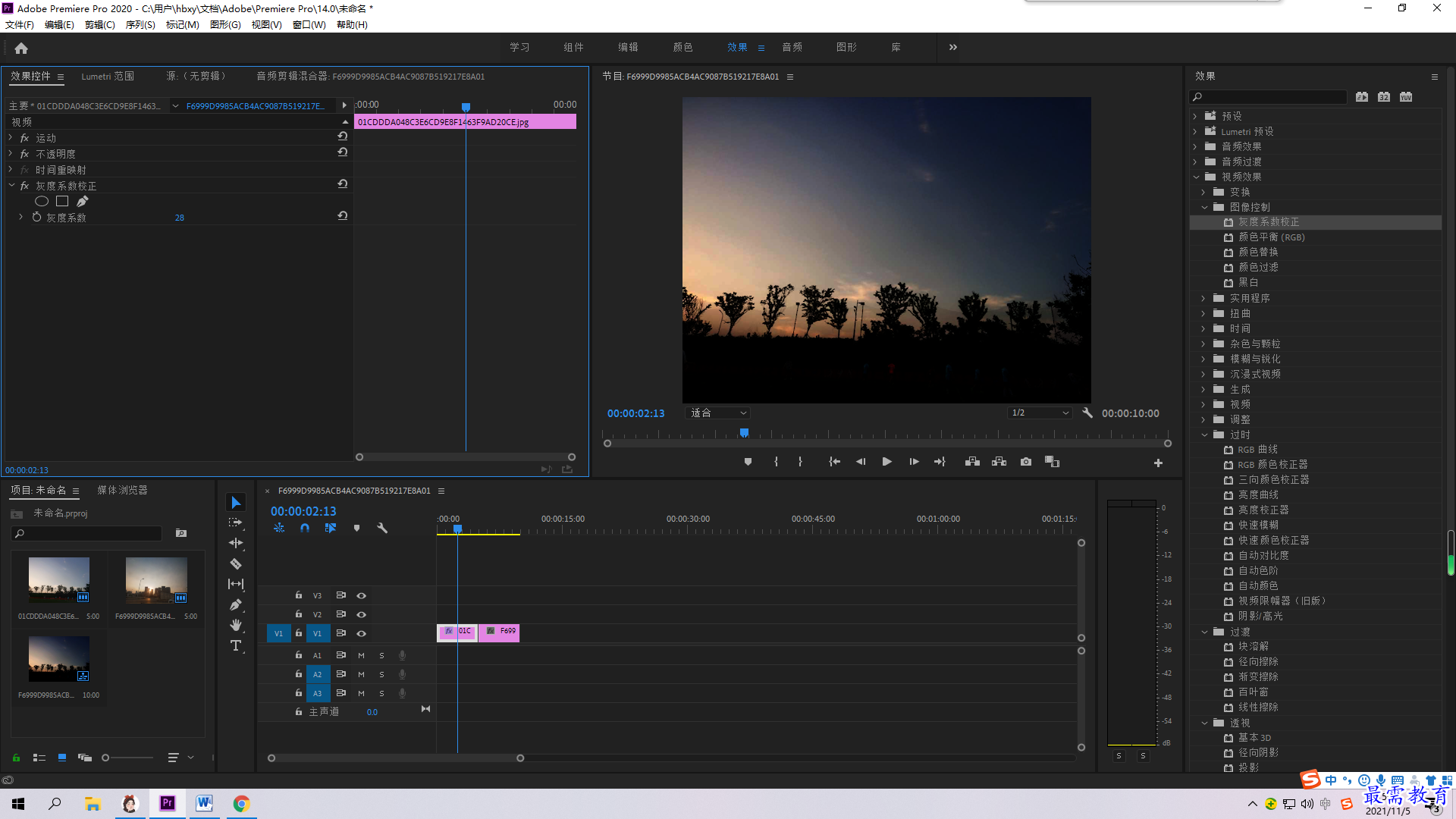Open 序列(S) menu
The width and height of the screenshot is (1456, 819).
140,25
